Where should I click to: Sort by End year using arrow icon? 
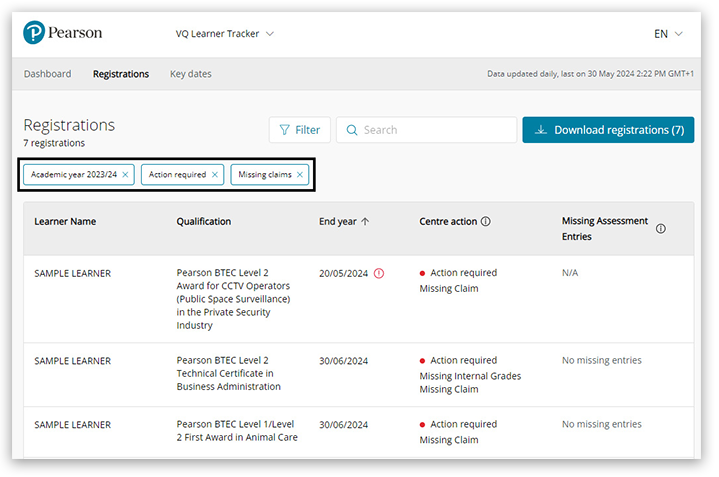point(365,222)
